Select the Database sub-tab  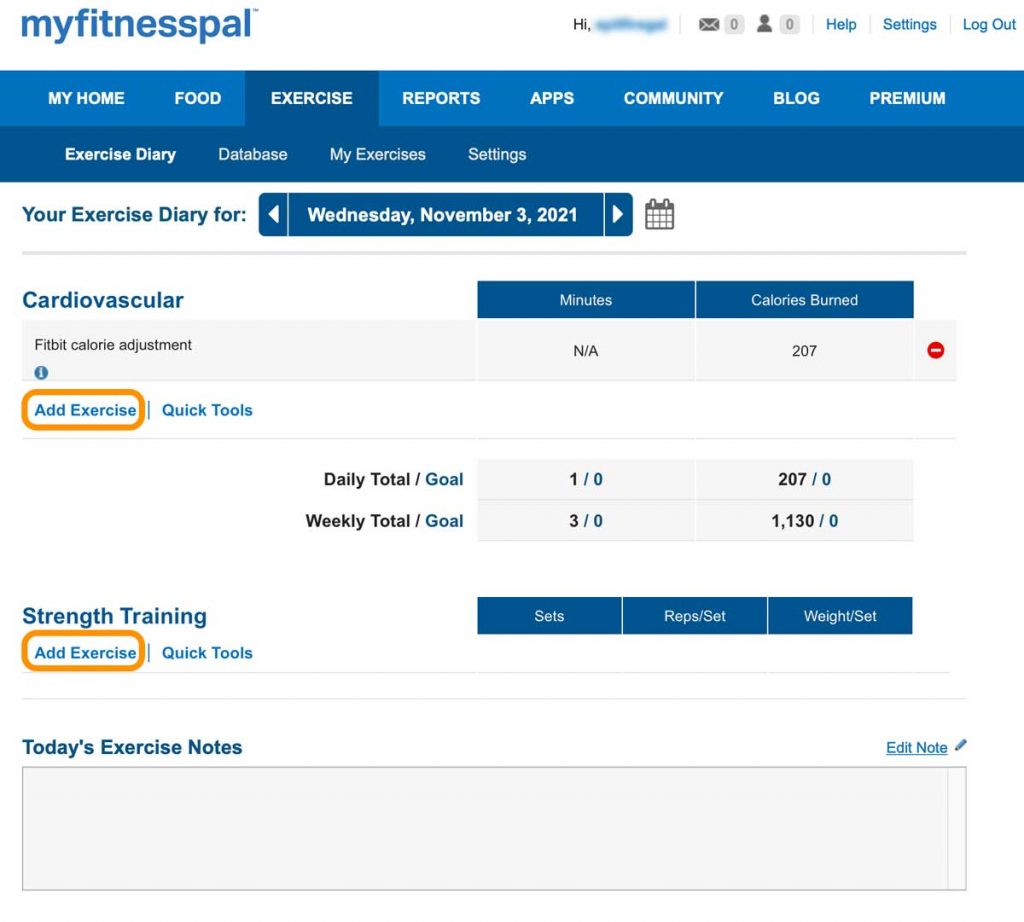pos(253,154)
